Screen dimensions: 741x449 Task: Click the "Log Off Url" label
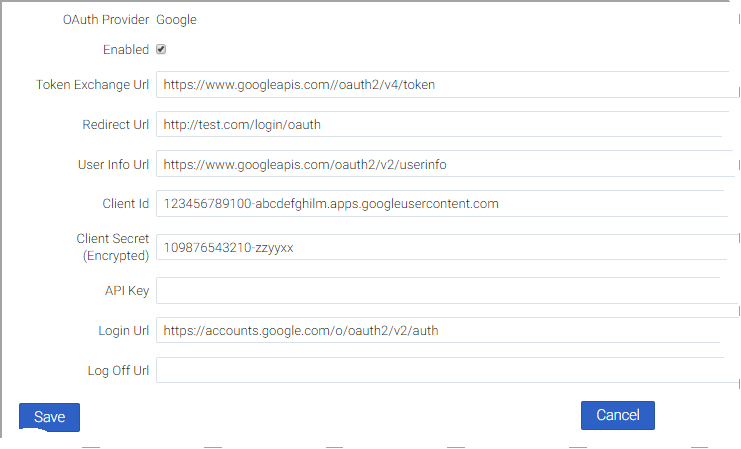[118, 370]
